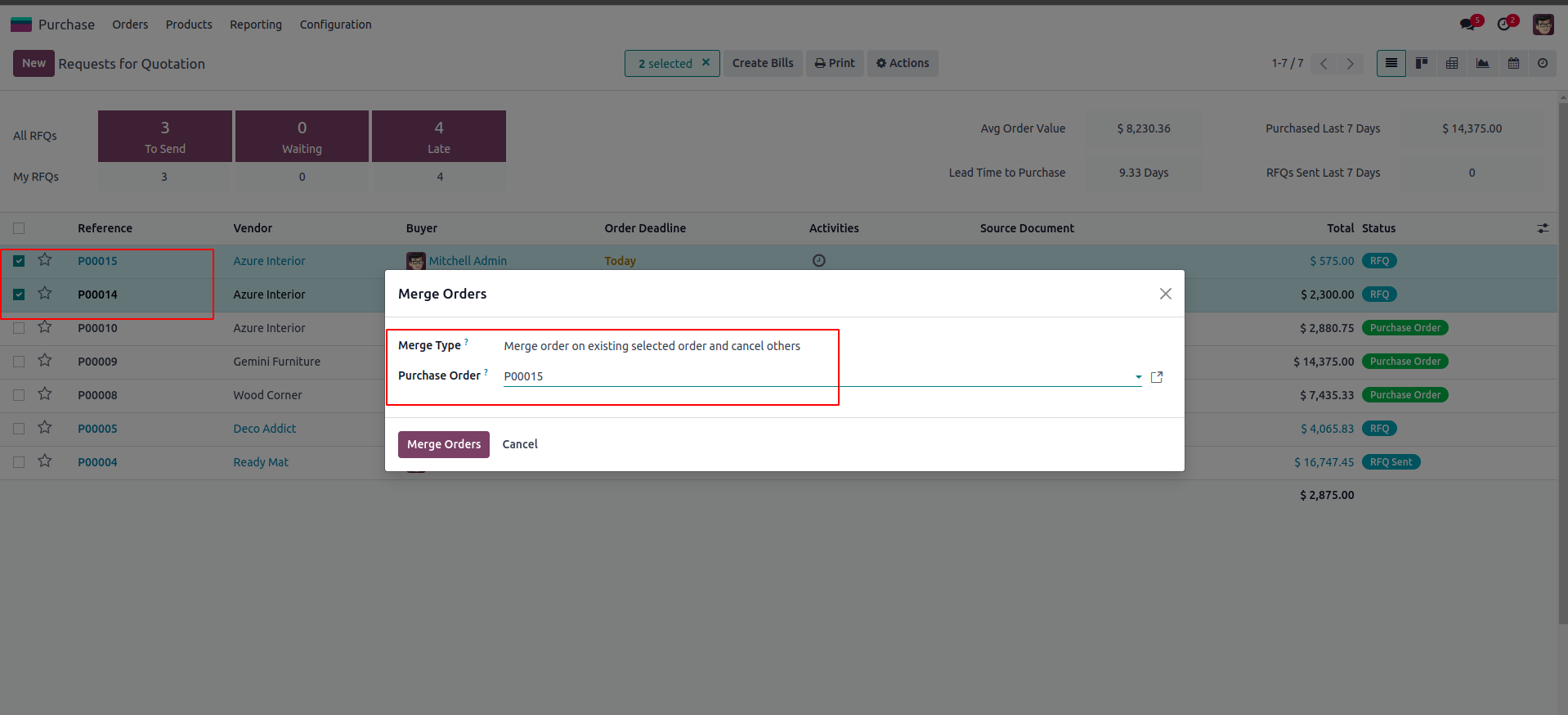
Task: Switch to calendar view
Action: (1513, 63)
